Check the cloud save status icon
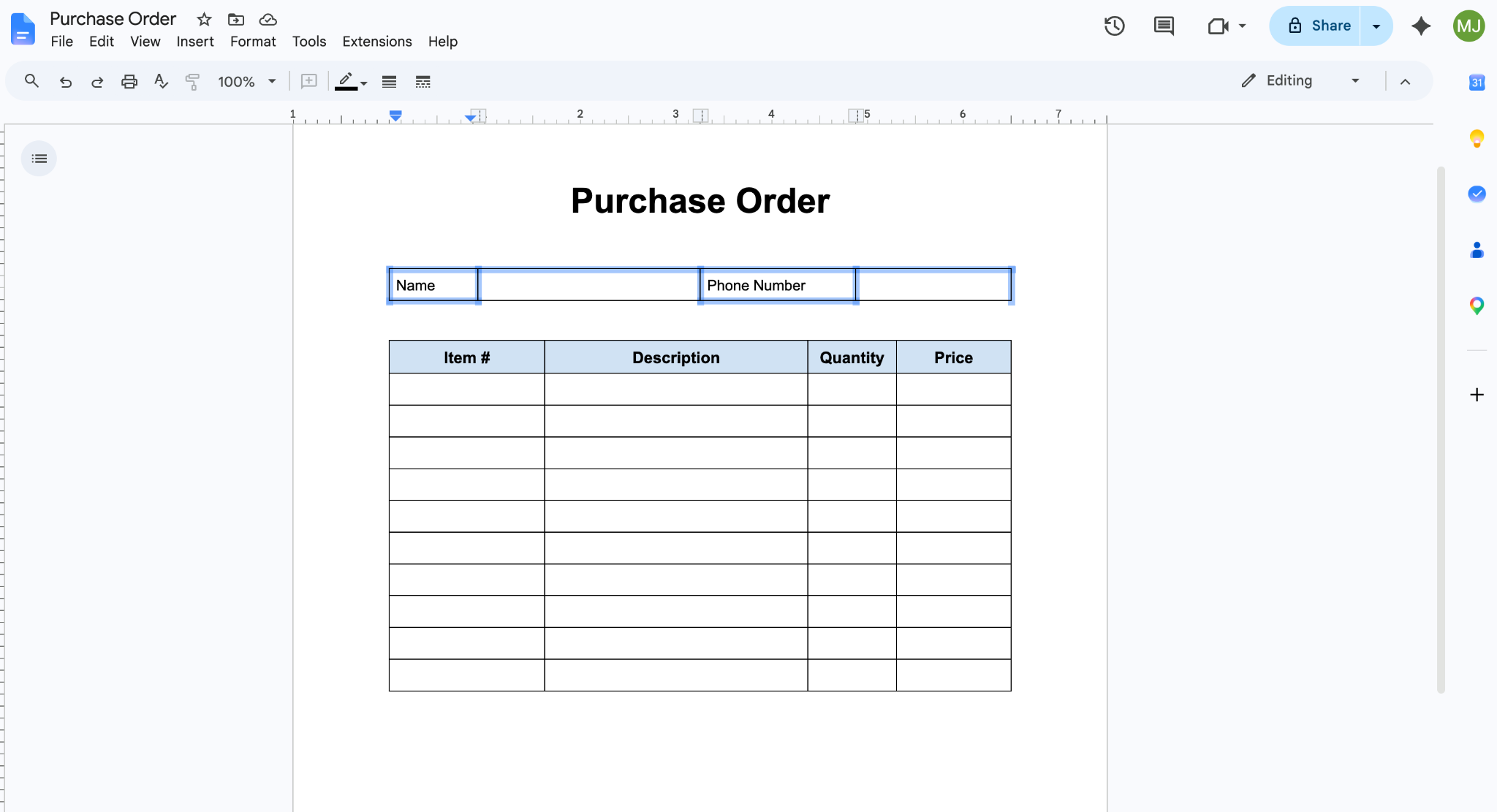Viewport: 1497px width, 812px height. 268,20
